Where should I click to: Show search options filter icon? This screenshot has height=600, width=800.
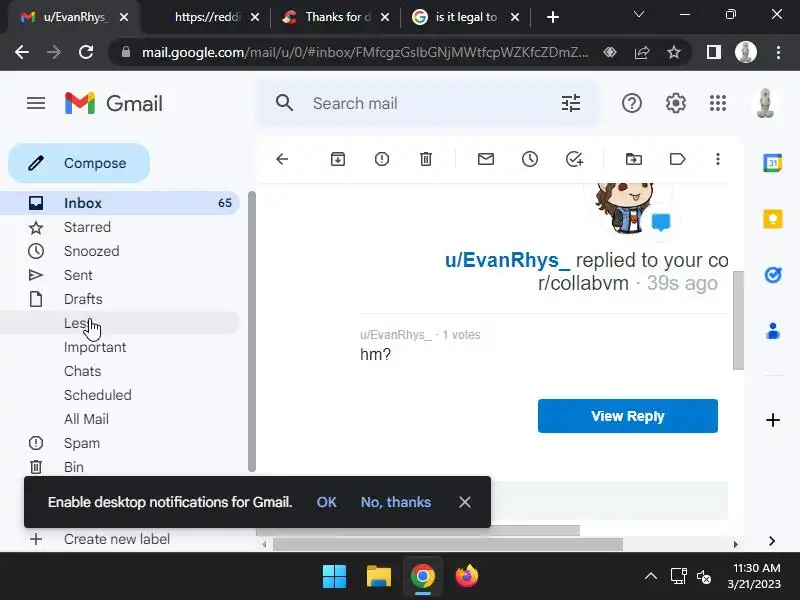[570, 104]
